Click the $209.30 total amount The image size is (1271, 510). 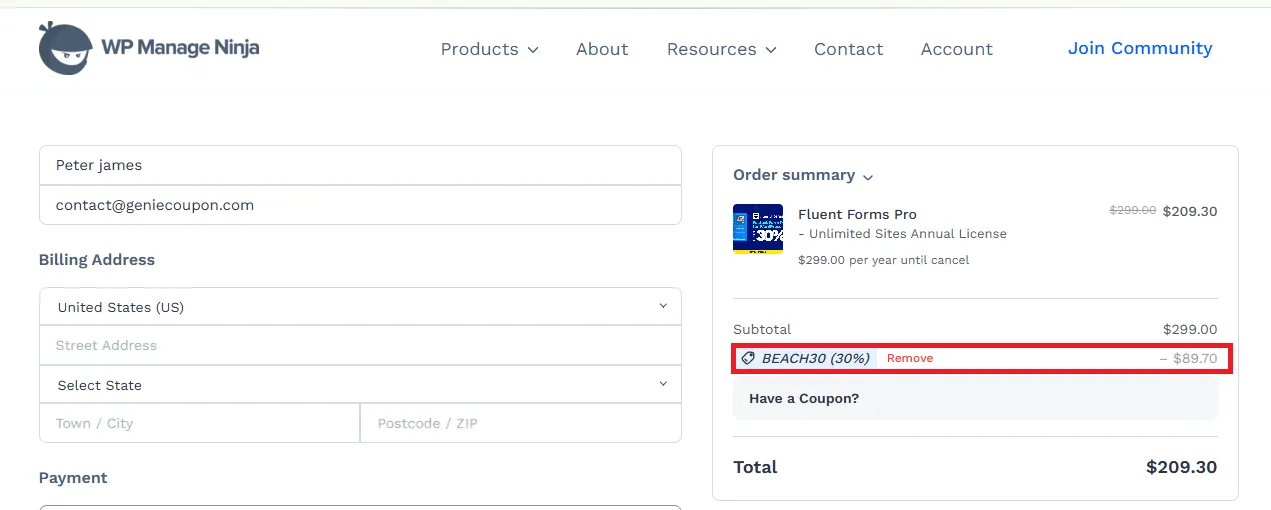coord(1182,467)
